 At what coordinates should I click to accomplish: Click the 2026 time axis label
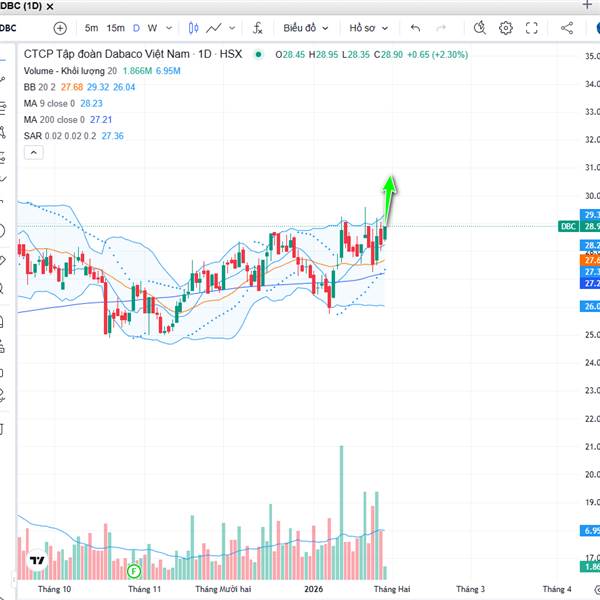tap(314, 589)
